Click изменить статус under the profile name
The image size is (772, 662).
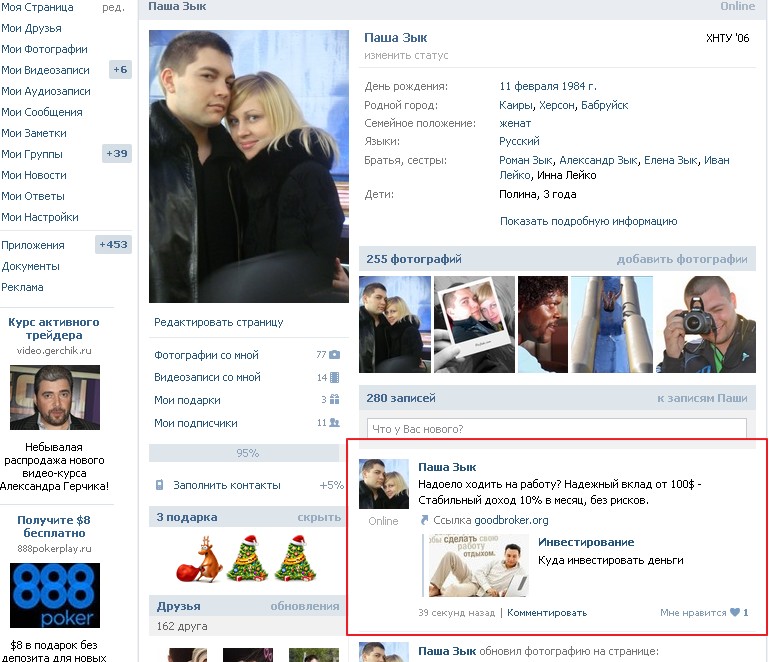click(406, 55)
